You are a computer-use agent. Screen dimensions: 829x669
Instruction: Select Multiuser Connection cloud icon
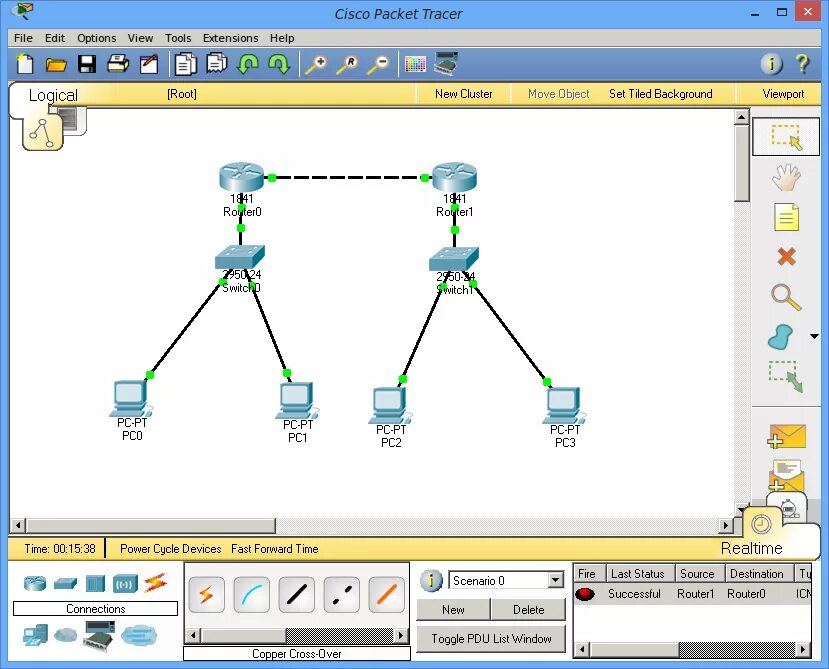pos(139,635)
